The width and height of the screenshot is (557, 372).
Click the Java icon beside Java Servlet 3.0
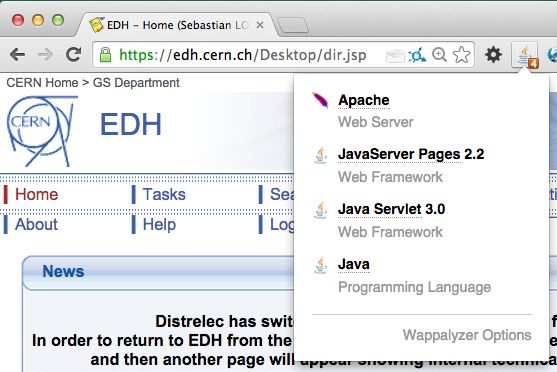coord(320,210)
